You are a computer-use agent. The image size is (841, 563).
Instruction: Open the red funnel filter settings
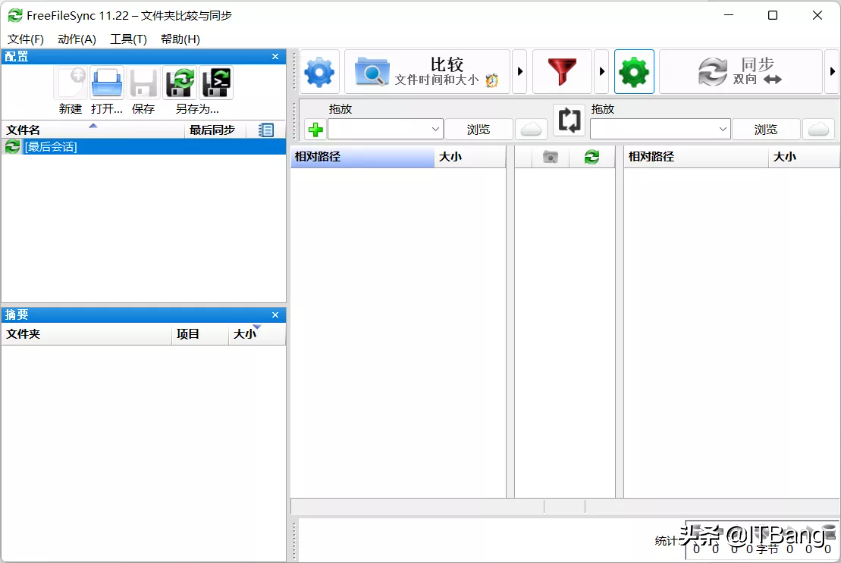tap(561, 72)
